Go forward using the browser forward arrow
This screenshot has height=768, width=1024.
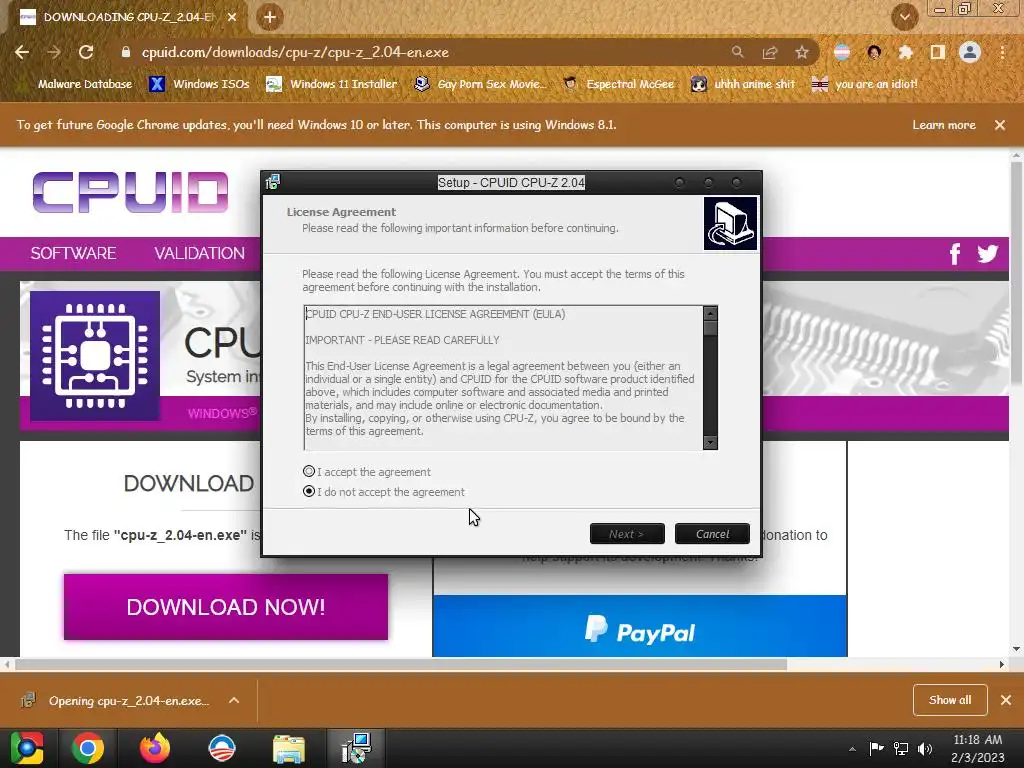click(x=54, y=52)
